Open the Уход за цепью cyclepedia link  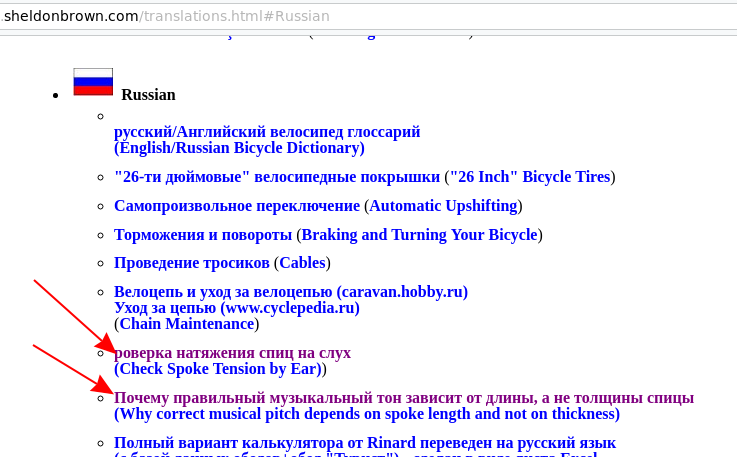click(237, 308)
